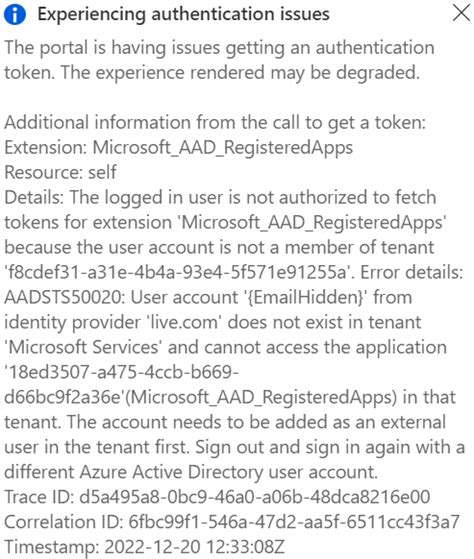The width and height of the screenshot is (474, 559).
Task: Click the 'Details:' label
Action: (x=34, y=197)
